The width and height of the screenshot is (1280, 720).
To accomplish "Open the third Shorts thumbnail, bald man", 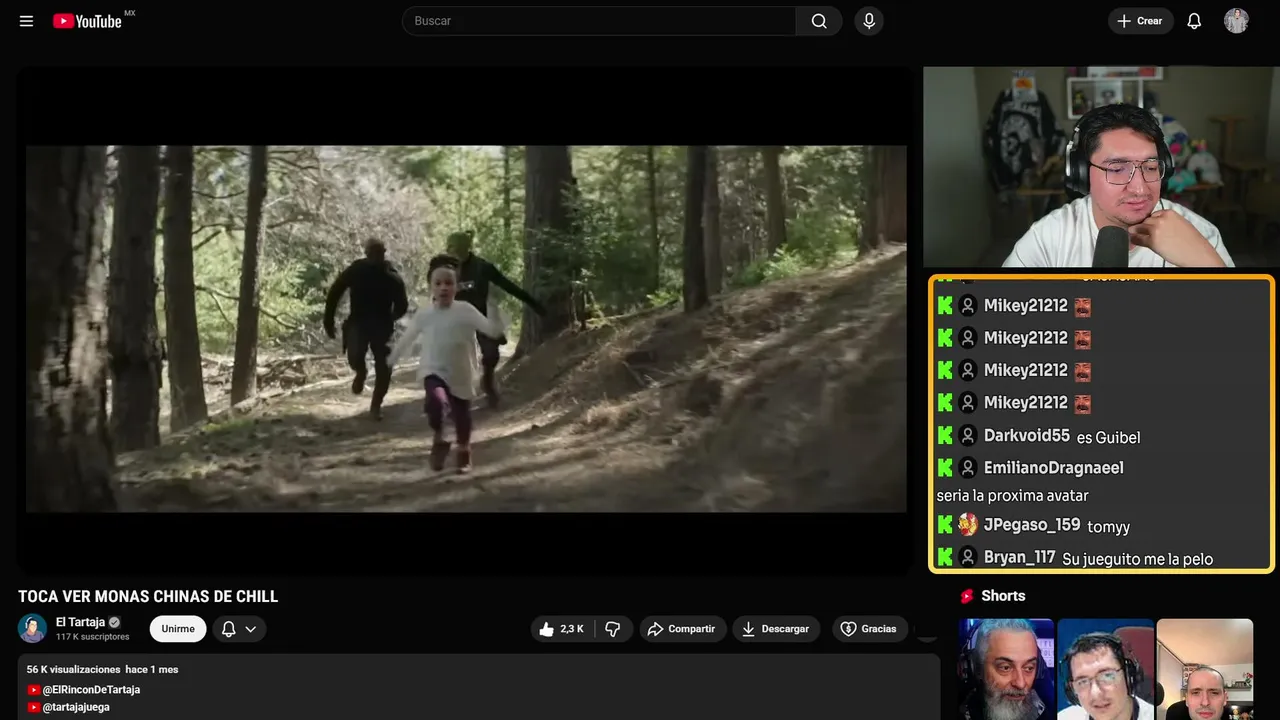I will (1205, 669).
